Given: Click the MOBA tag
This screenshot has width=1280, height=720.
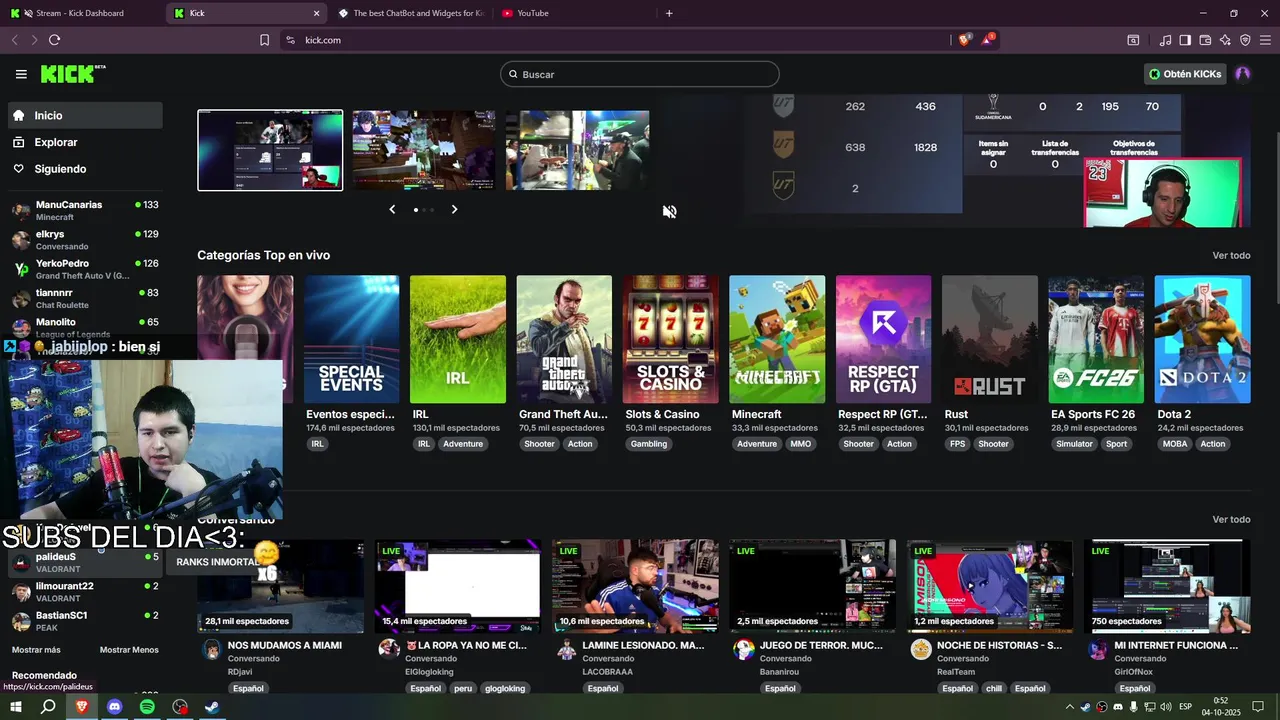Looking at the screenshot, I should 1175,444.
